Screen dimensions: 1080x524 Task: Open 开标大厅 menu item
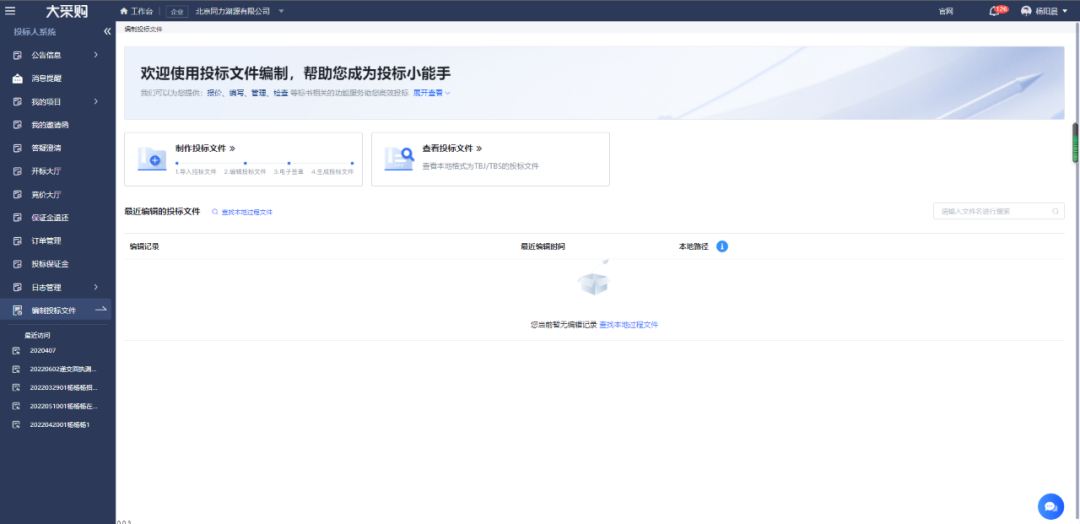pyautogui.click(x=46, y=171)
